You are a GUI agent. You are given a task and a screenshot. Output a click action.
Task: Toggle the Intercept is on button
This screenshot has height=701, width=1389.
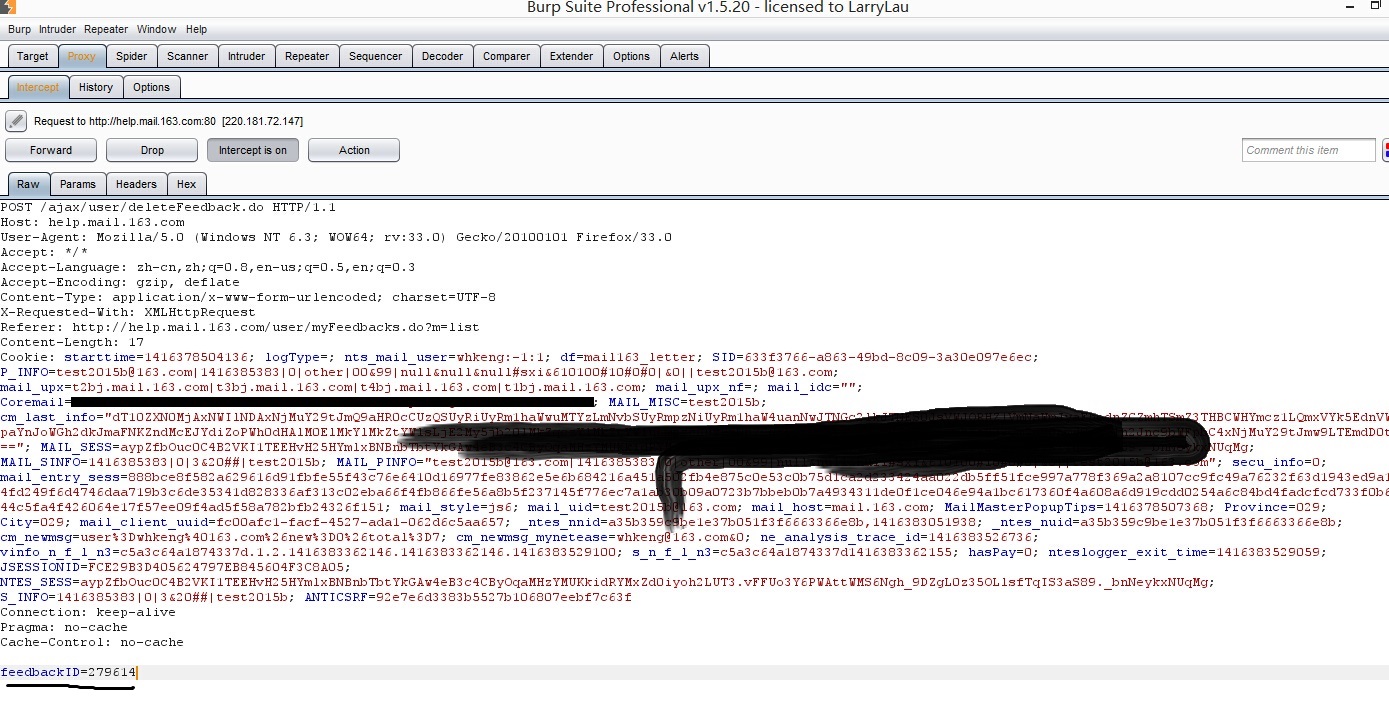pos(253,150)
